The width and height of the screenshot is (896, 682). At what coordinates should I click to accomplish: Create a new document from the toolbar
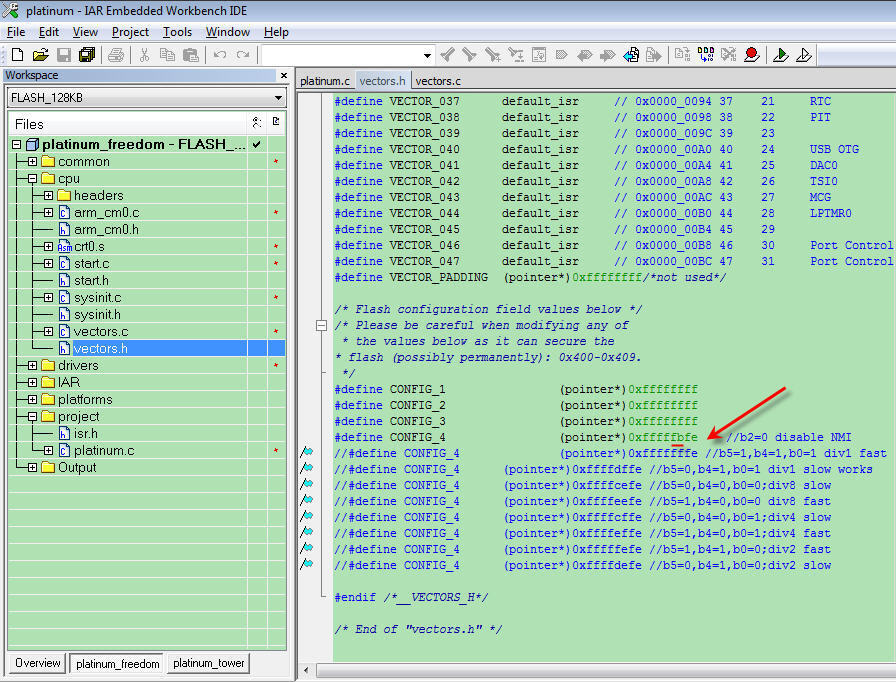(18, 55)
